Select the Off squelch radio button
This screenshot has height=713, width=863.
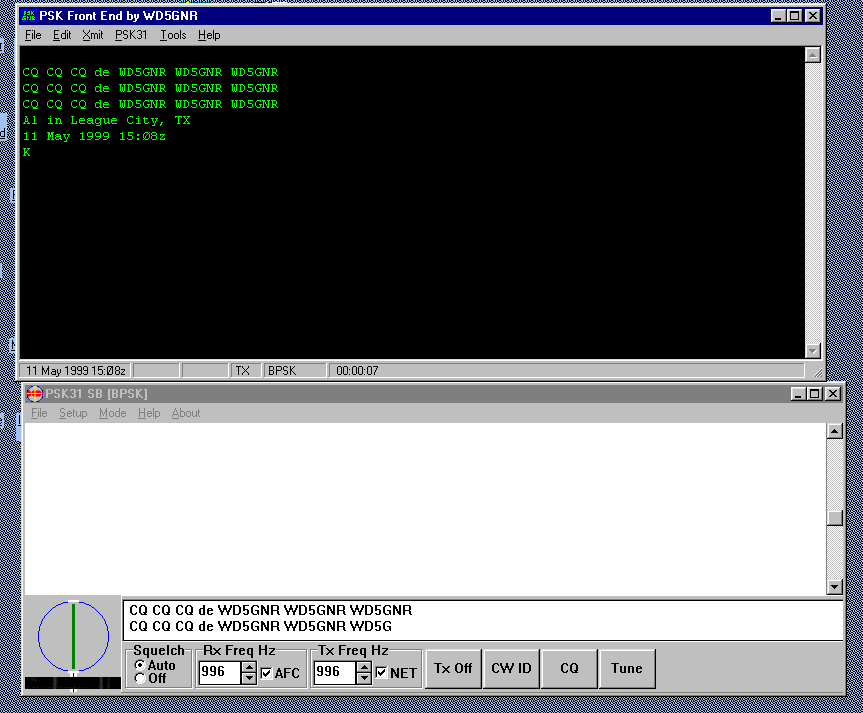[x=140, y=678]
